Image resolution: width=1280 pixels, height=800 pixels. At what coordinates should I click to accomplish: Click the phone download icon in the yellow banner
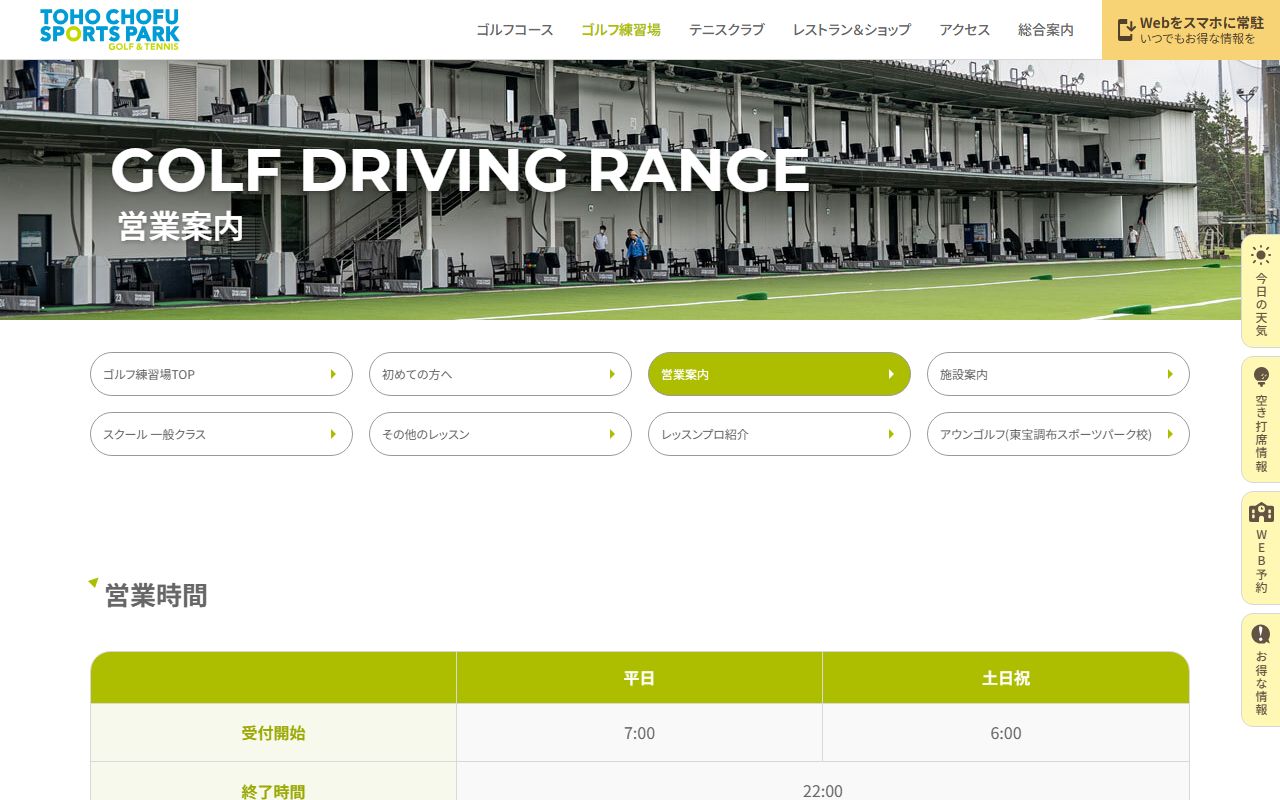coord(1126,30)
